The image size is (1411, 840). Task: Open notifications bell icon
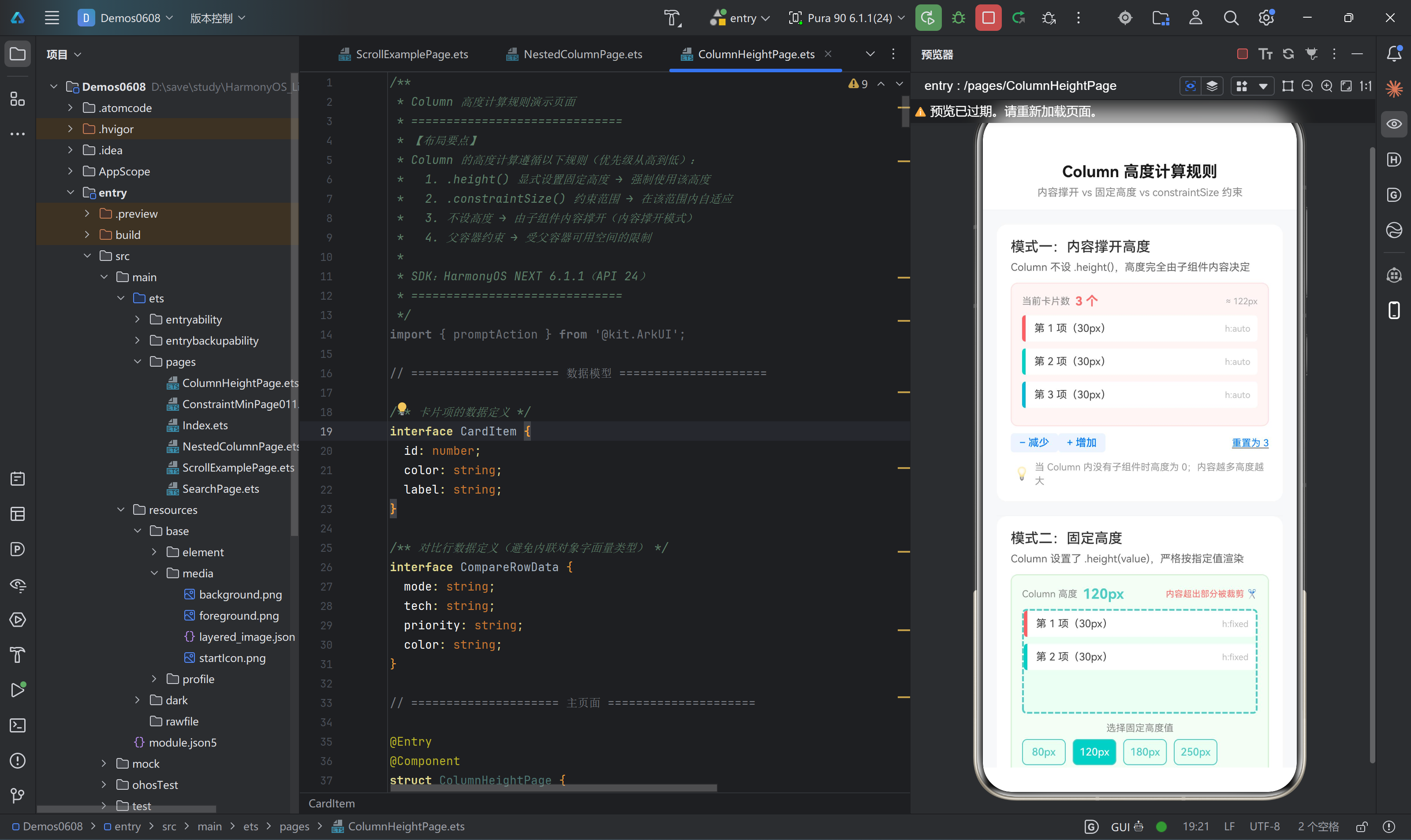pyautogui.click(x=1393, y=54)
